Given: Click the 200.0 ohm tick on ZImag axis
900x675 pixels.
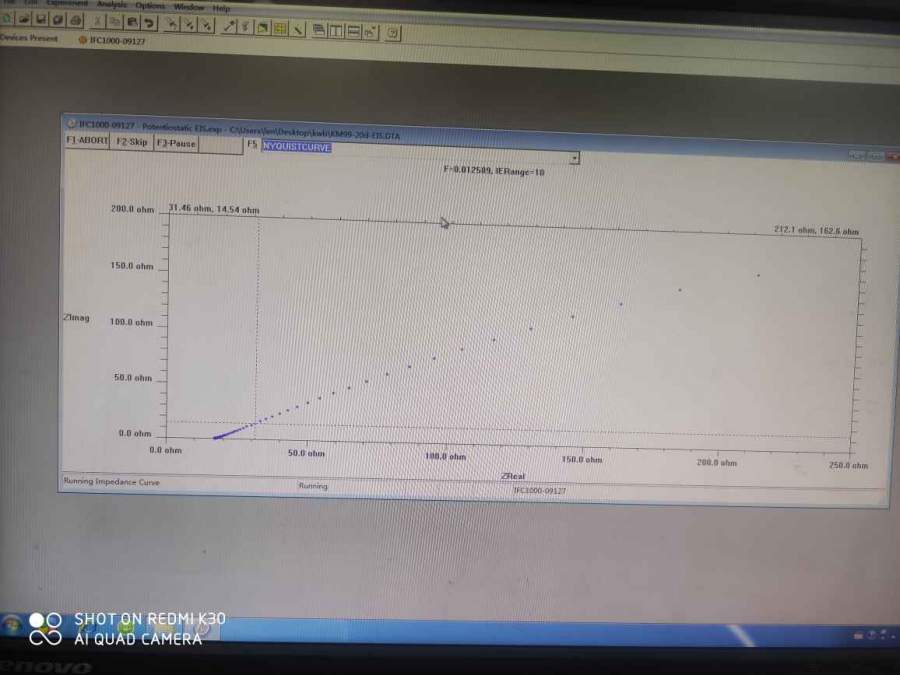Looking at the screenshot, I should coord(133,209).
